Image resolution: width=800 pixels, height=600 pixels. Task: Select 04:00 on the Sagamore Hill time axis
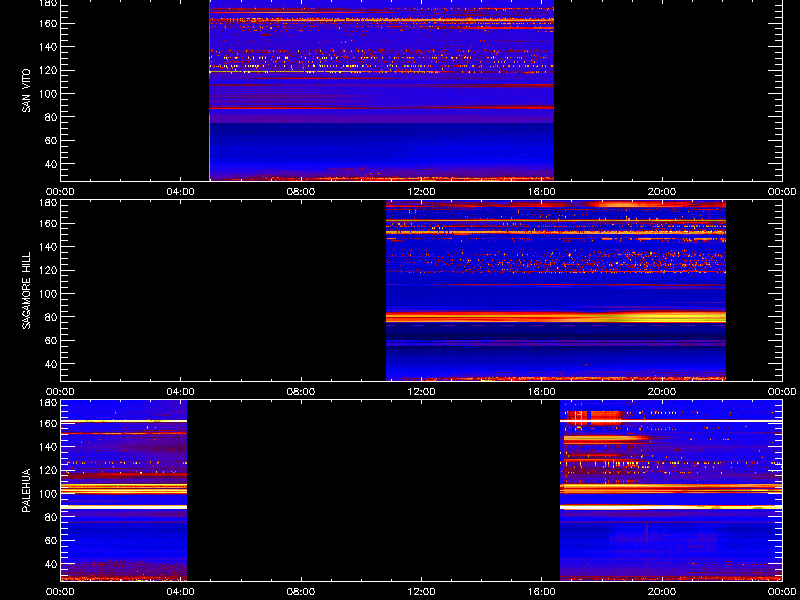pos(181,392)
